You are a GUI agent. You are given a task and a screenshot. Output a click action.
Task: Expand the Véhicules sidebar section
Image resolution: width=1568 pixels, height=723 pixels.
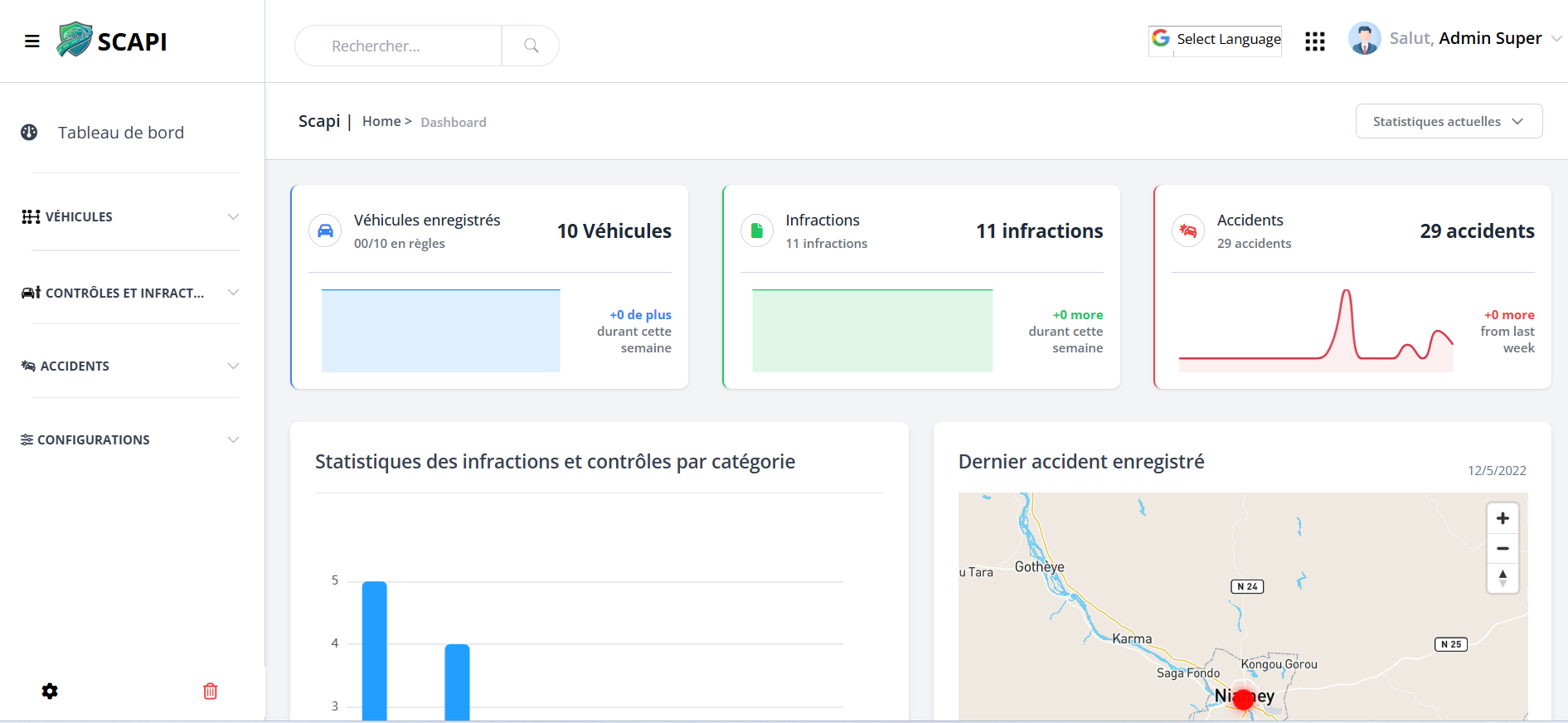pyautogui.click(x=233, y=216)
